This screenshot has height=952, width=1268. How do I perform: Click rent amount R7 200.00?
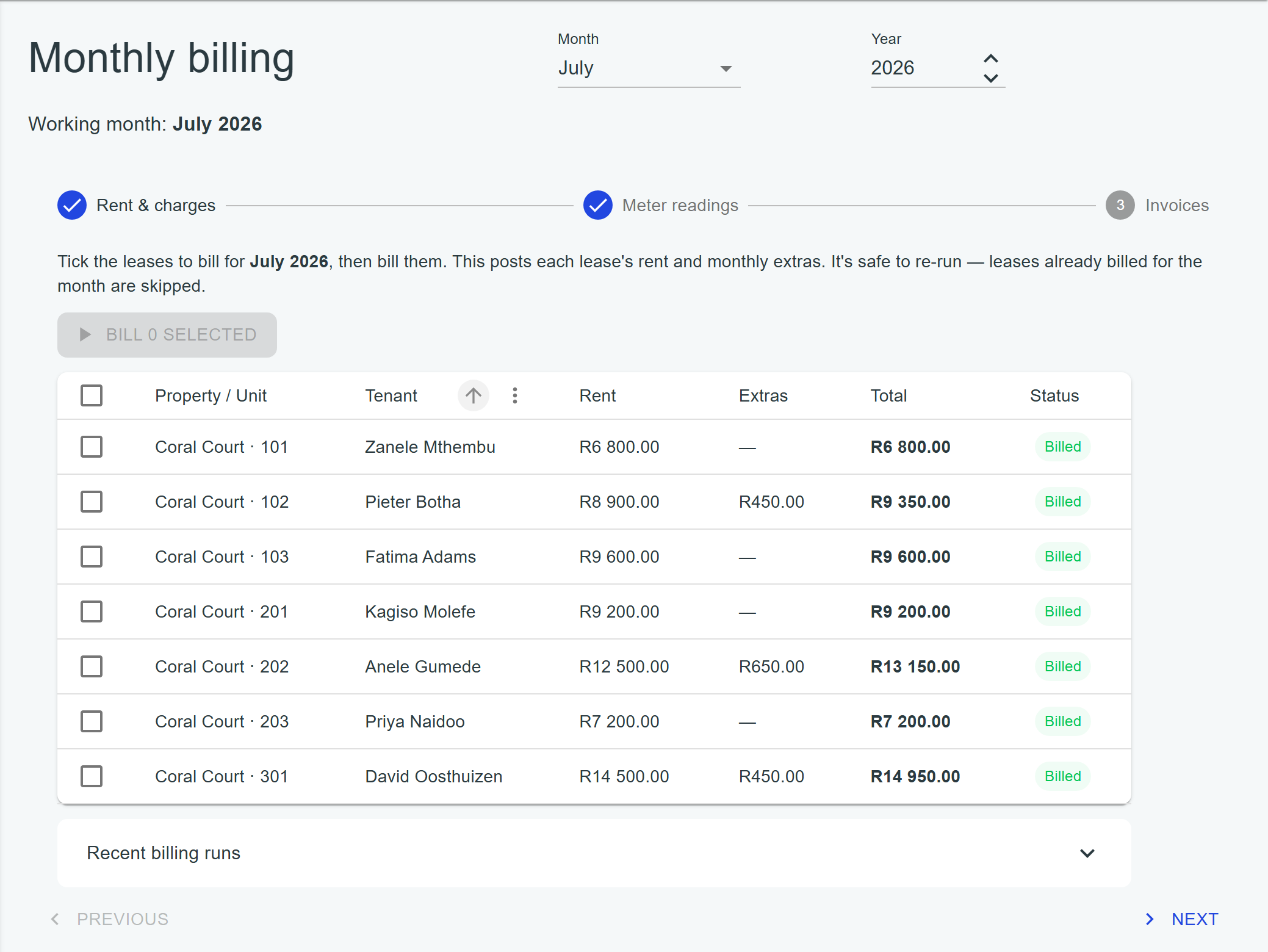tap(619, 721)
